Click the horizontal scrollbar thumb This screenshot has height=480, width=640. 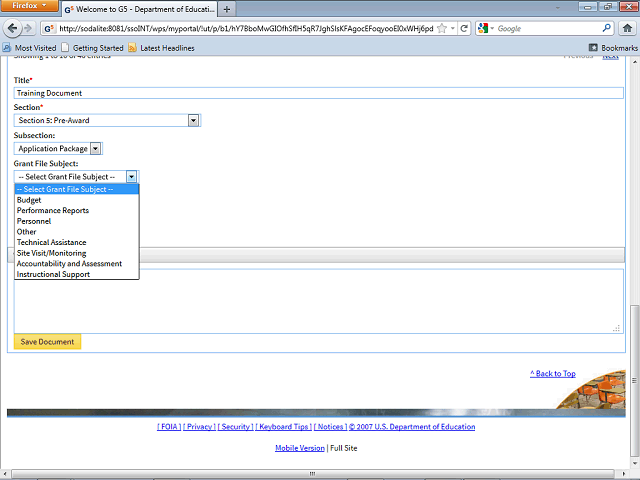tap(313, 473)
